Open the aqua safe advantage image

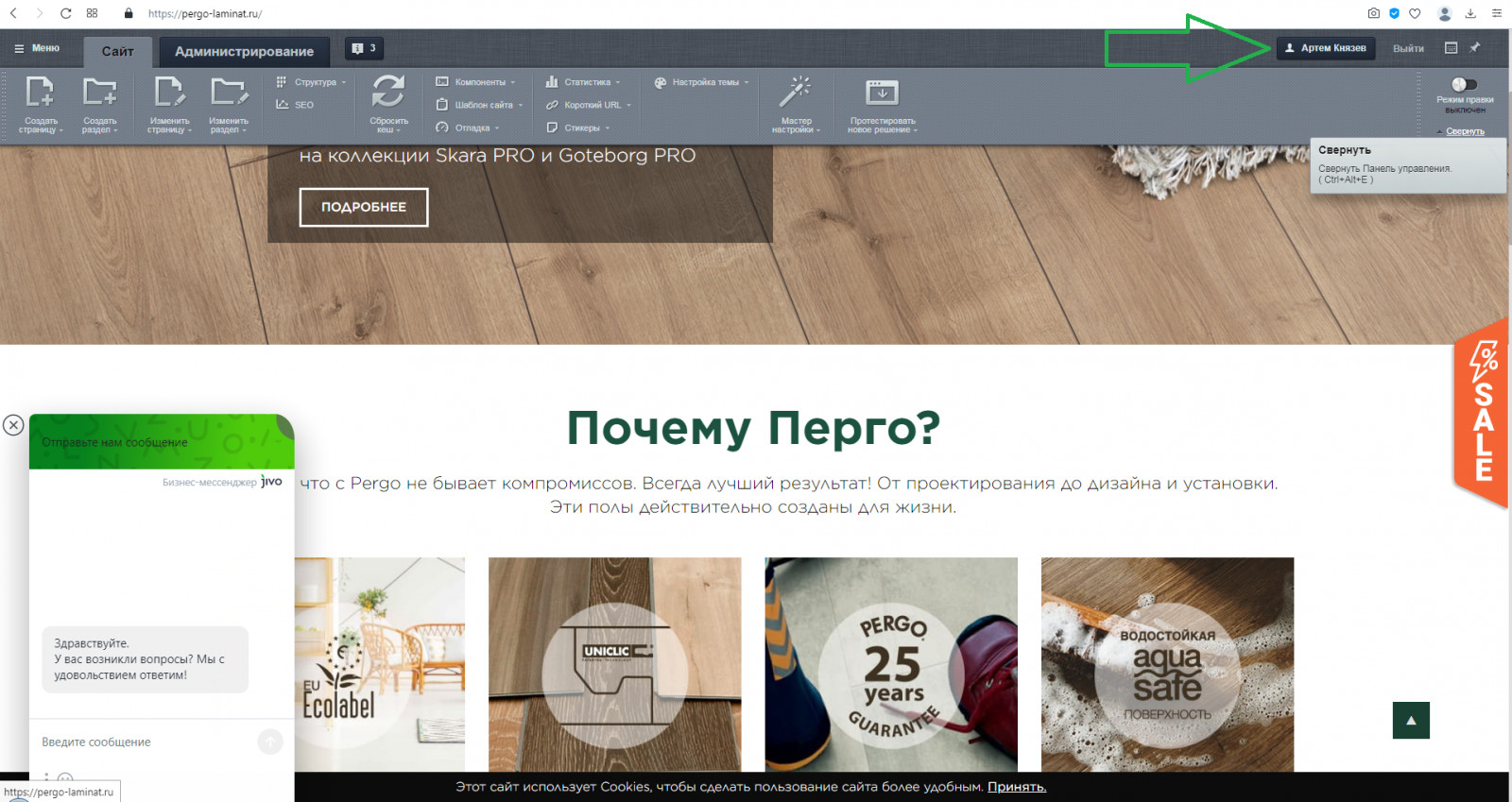click(x=1167, y=664)
